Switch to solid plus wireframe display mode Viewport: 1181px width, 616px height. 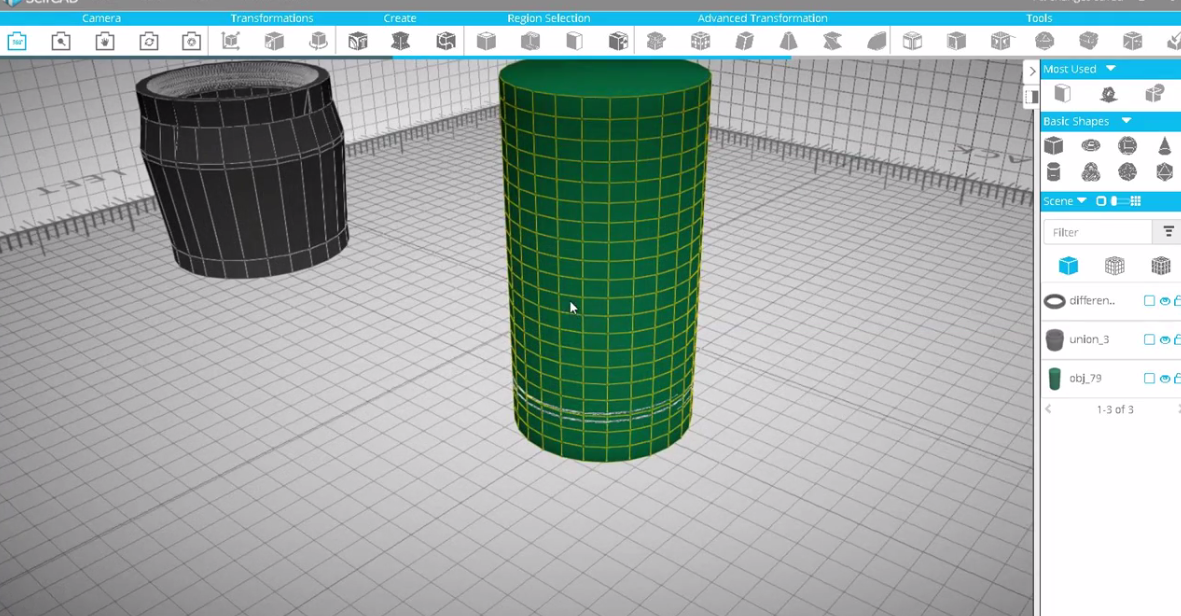[x=1161, y=265]
